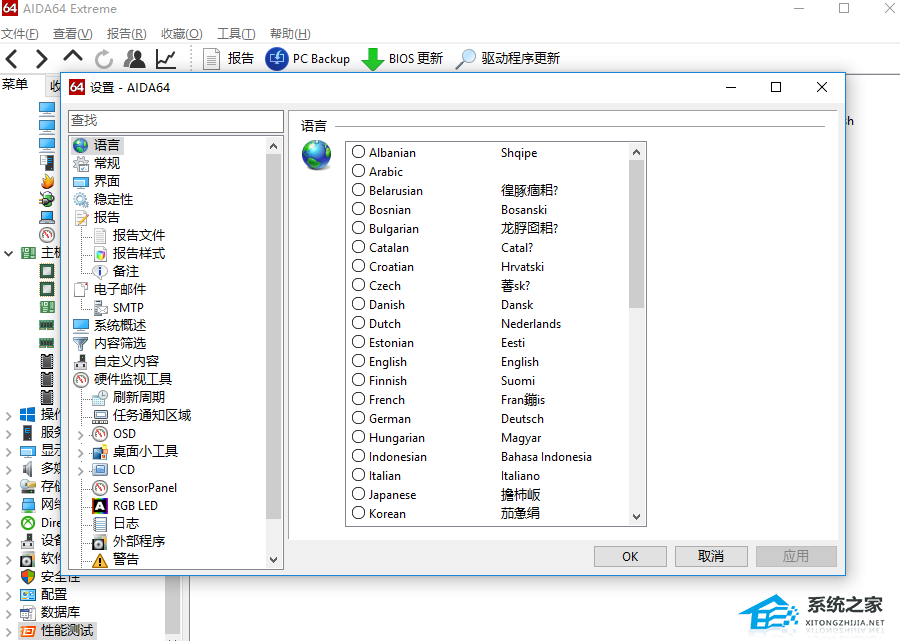Select the 备注 info item
The image size is (900, 641).
[117, 271]
